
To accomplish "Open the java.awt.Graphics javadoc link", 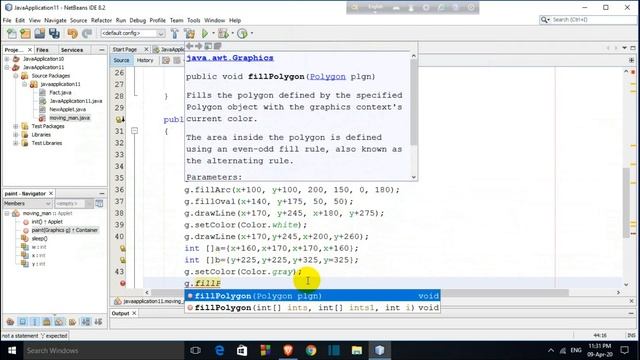I will [x=230, y=58].
